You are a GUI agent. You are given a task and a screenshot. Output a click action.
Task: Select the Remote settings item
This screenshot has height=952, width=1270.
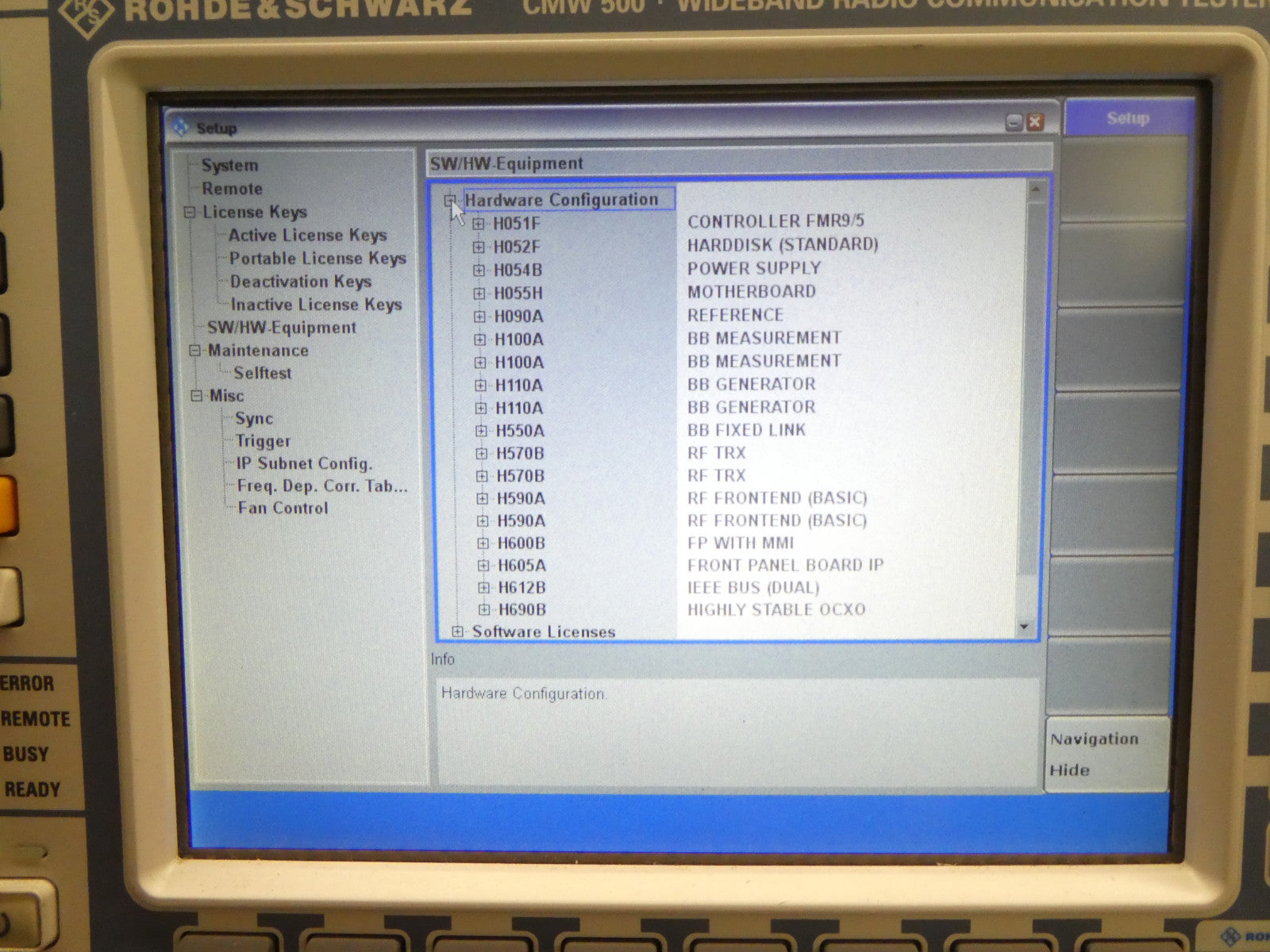[232, 189]
